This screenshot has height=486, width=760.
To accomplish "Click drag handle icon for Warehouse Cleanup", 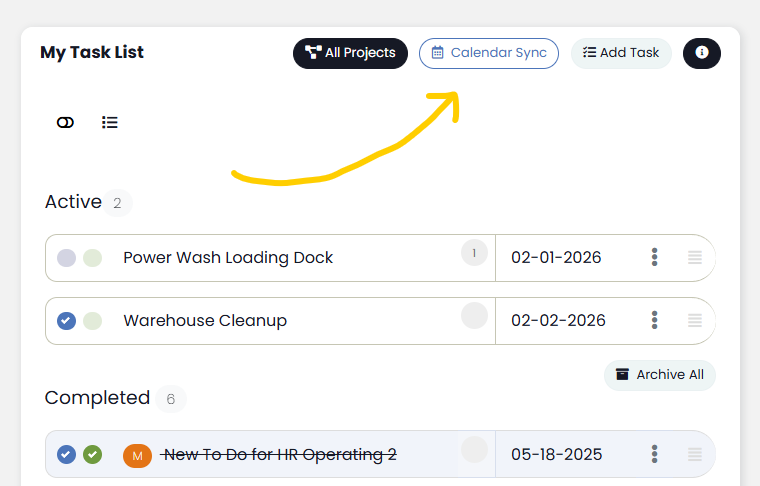I will 695,321.
